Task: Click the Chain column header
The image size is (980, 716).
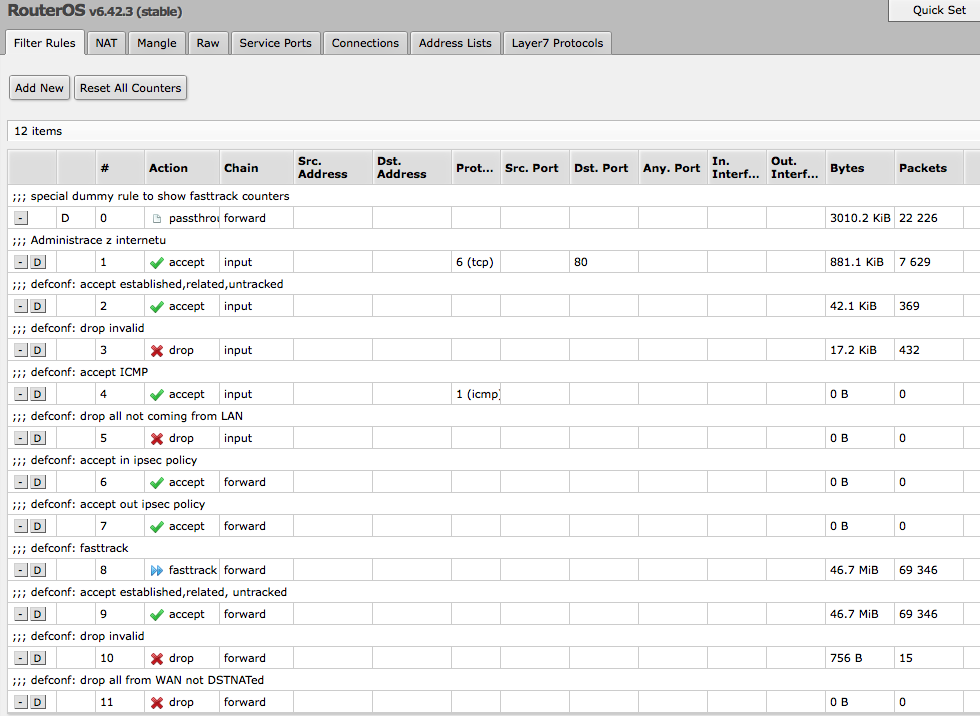Action: coord(256,167)
